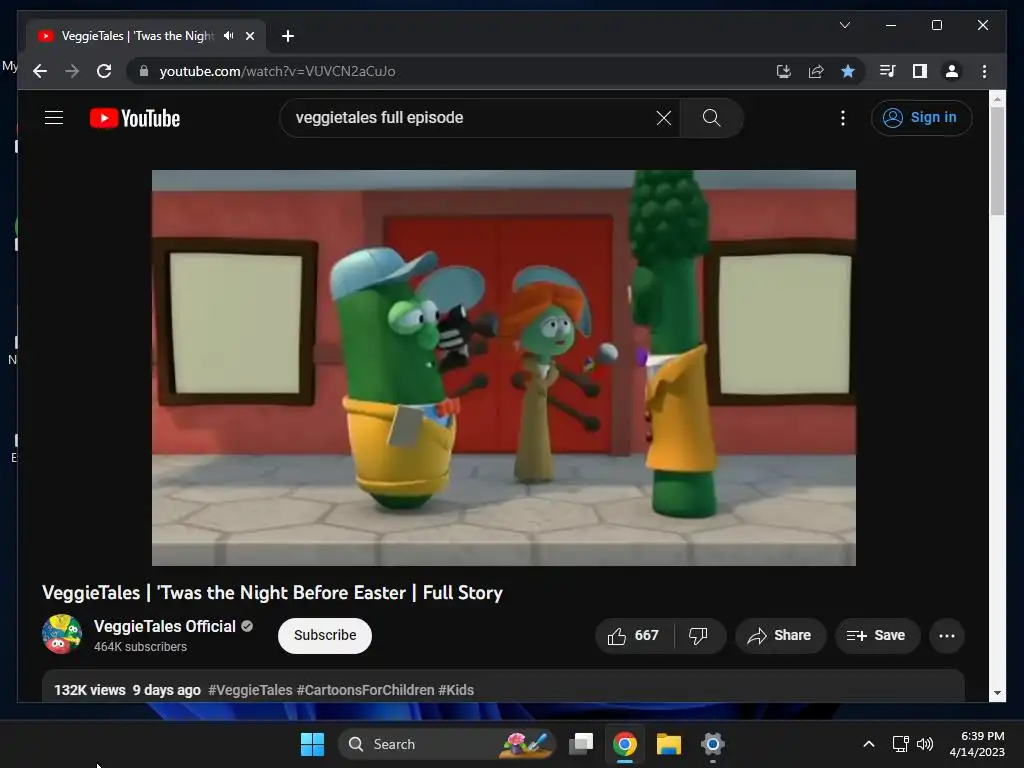Open volume control in system tray
Image resolution: width=1024 pixels, height=768 pixels.
pyautogui.click(x=925, y=744)
